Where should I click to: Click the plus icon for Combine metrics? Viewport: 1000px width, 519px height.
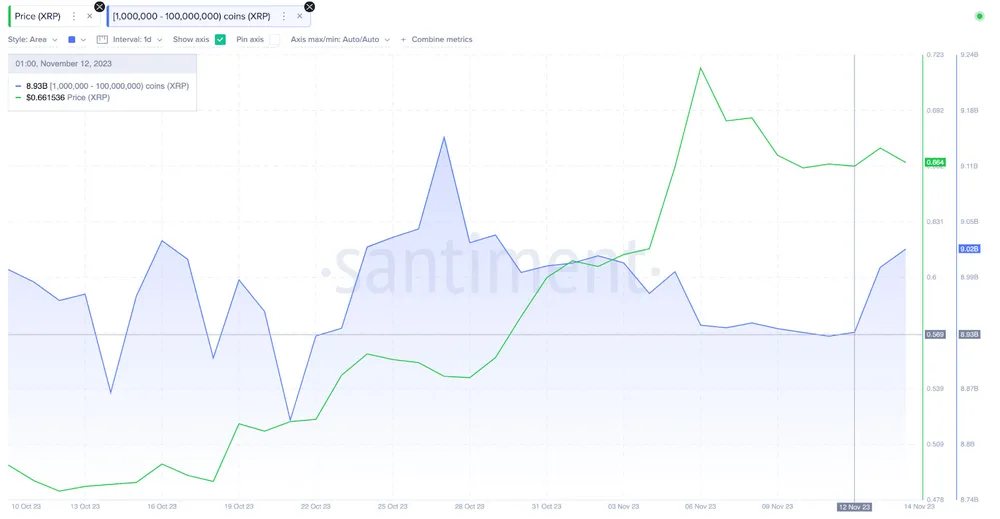tap(404, 40)
